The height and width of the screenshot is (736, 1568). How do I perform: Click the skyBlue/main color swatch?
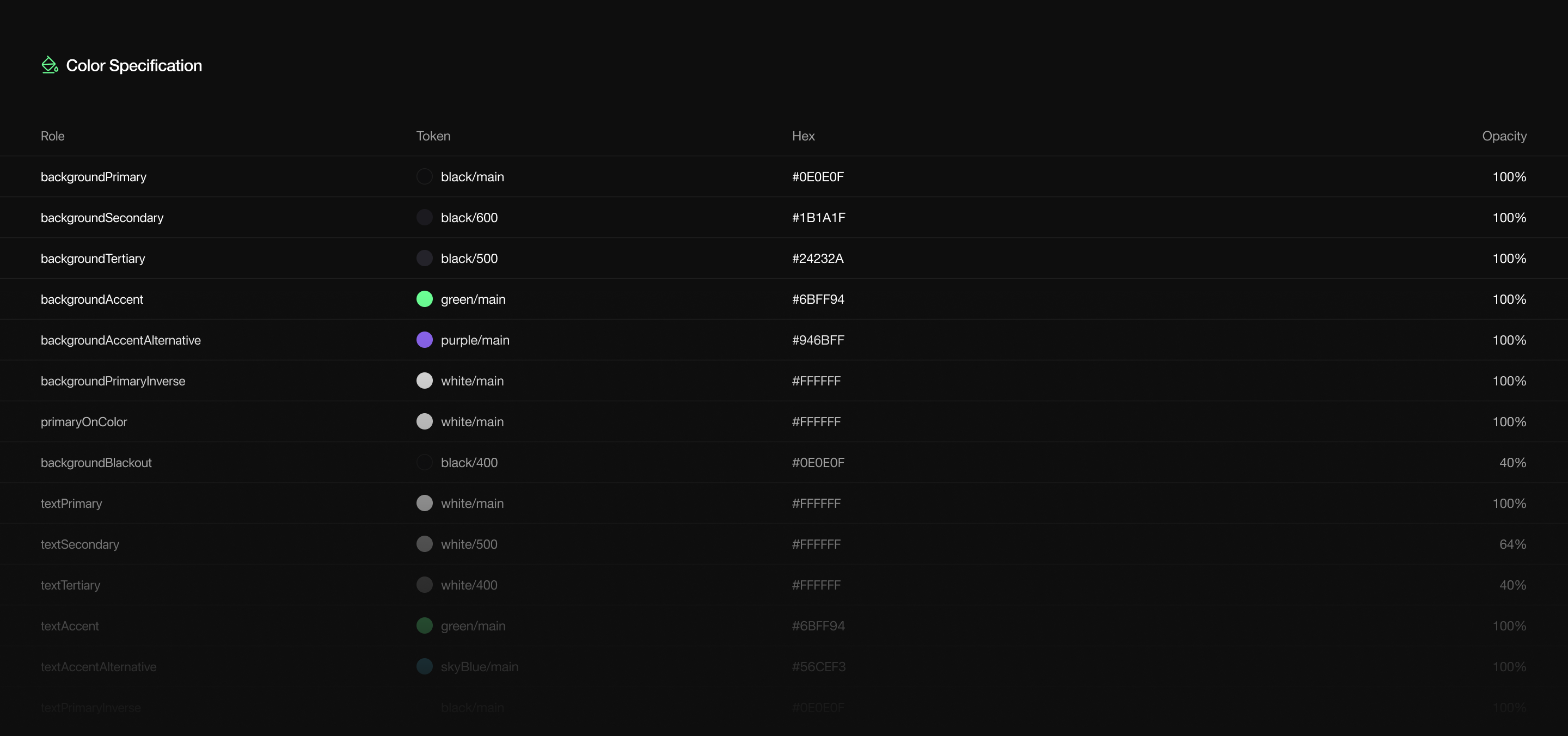tap(424, 666)
